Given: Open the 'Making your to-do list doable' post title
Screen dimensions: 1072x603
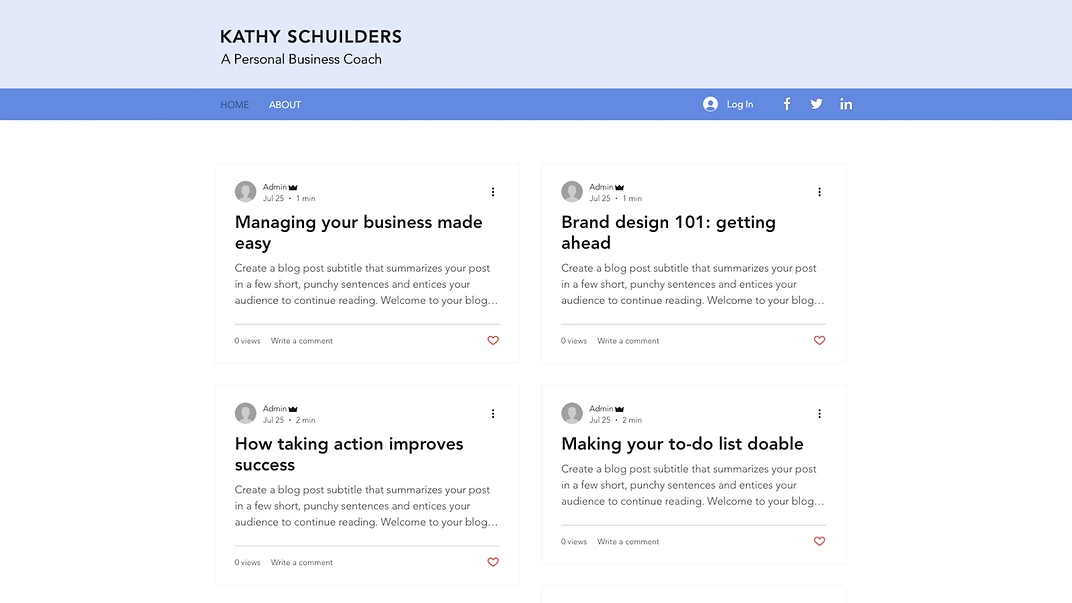Looking at the screenshot, I should 682,444.
